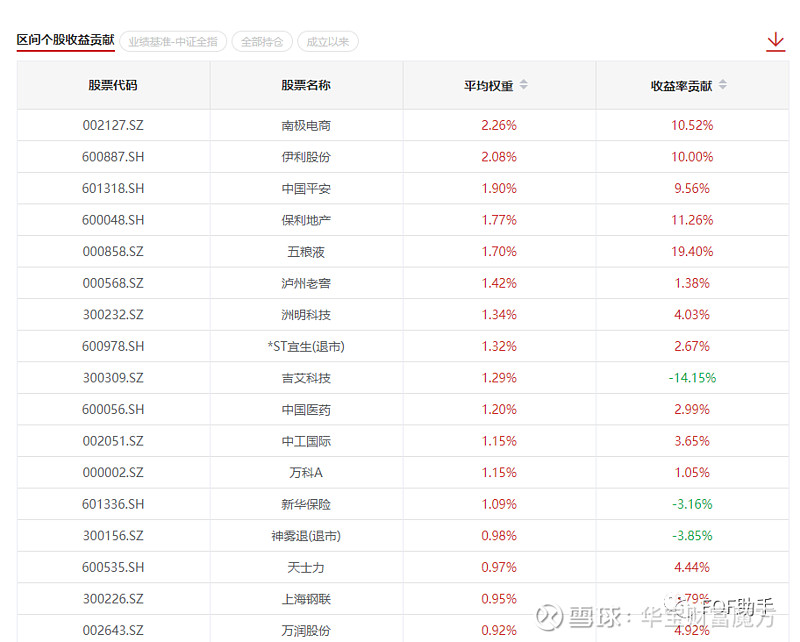Image resolution: width=800 pixels, height=642 pixels.
Task: Click stock name 中工国际
Action: pos(306,442)
